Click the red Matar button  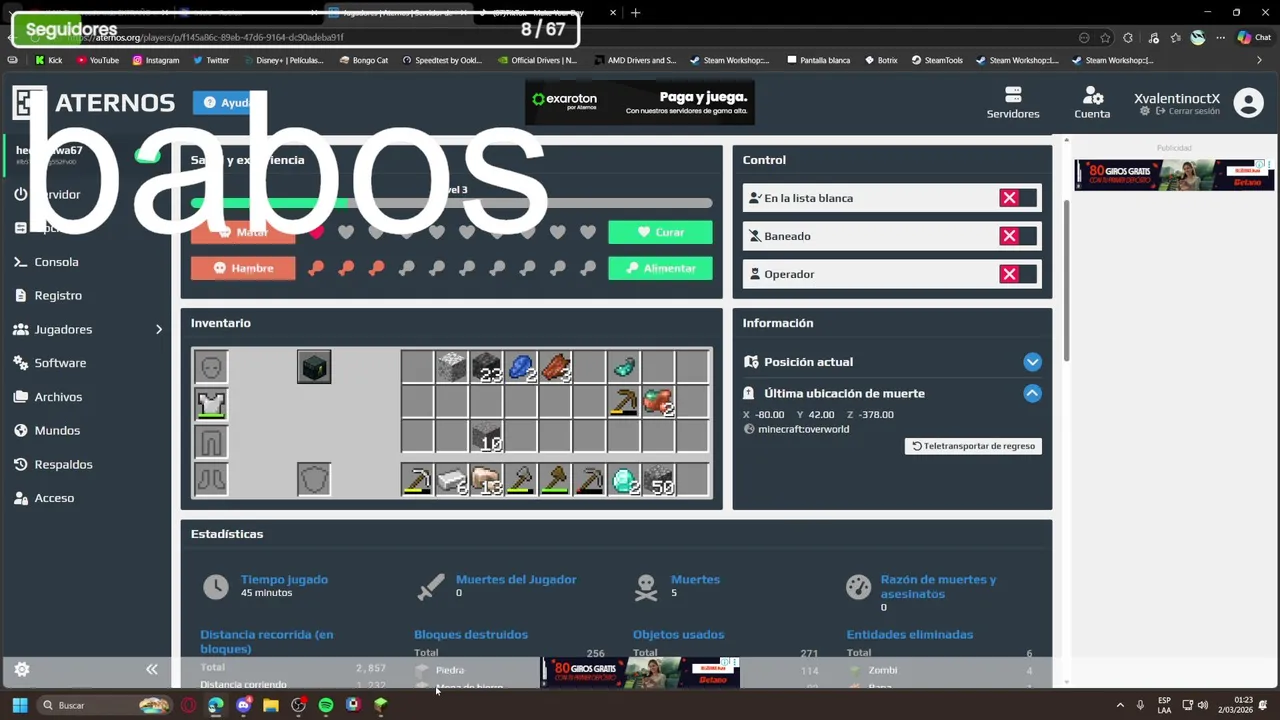pos(243,232)
